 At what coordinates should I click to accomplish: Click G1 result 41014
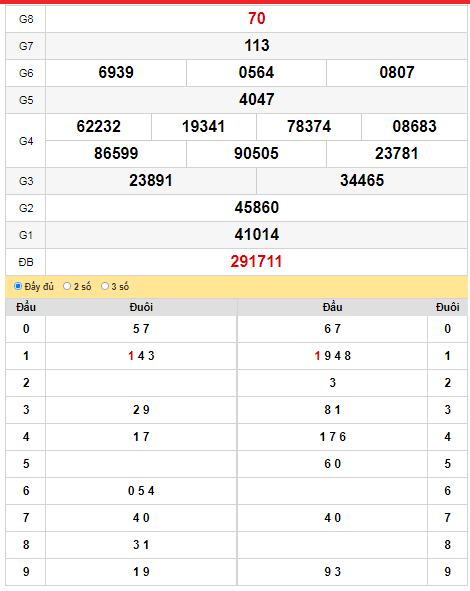tap(256, 234)
